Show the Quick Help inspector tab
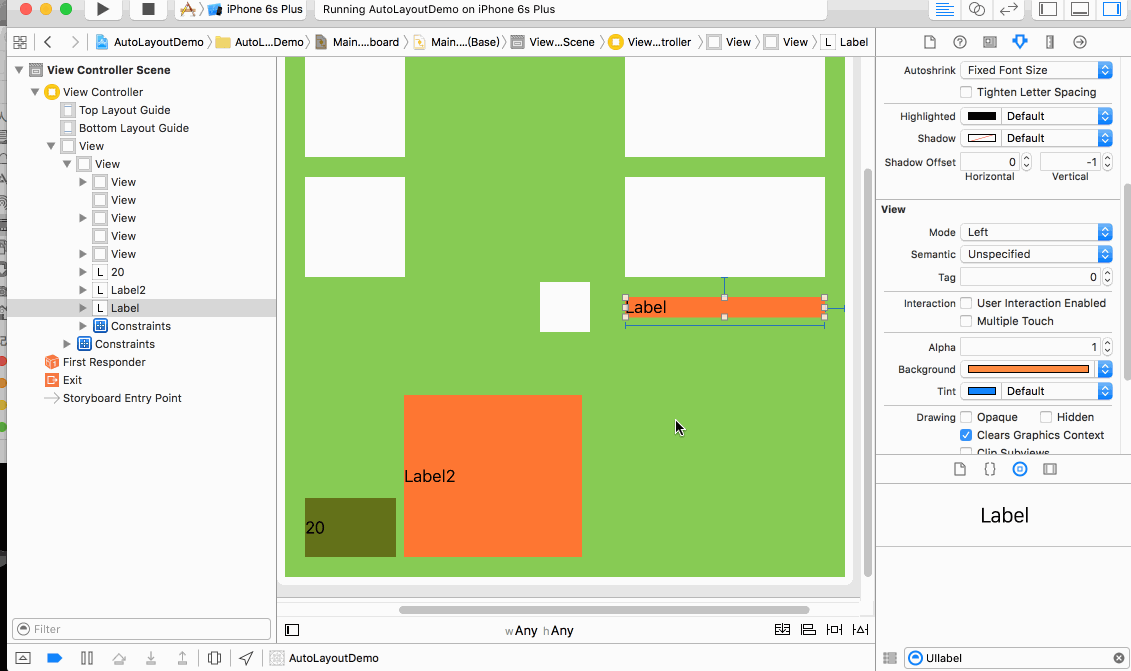The image size is (1131, 671). coord(960,42)
